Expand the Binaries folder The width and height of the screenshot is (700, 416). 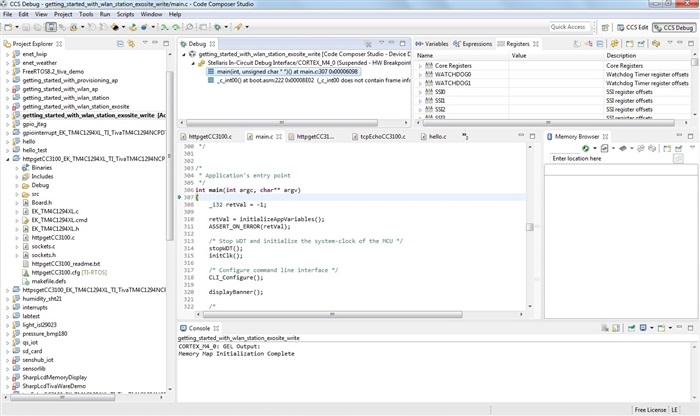pyautogui.click(x=17, y=168)
